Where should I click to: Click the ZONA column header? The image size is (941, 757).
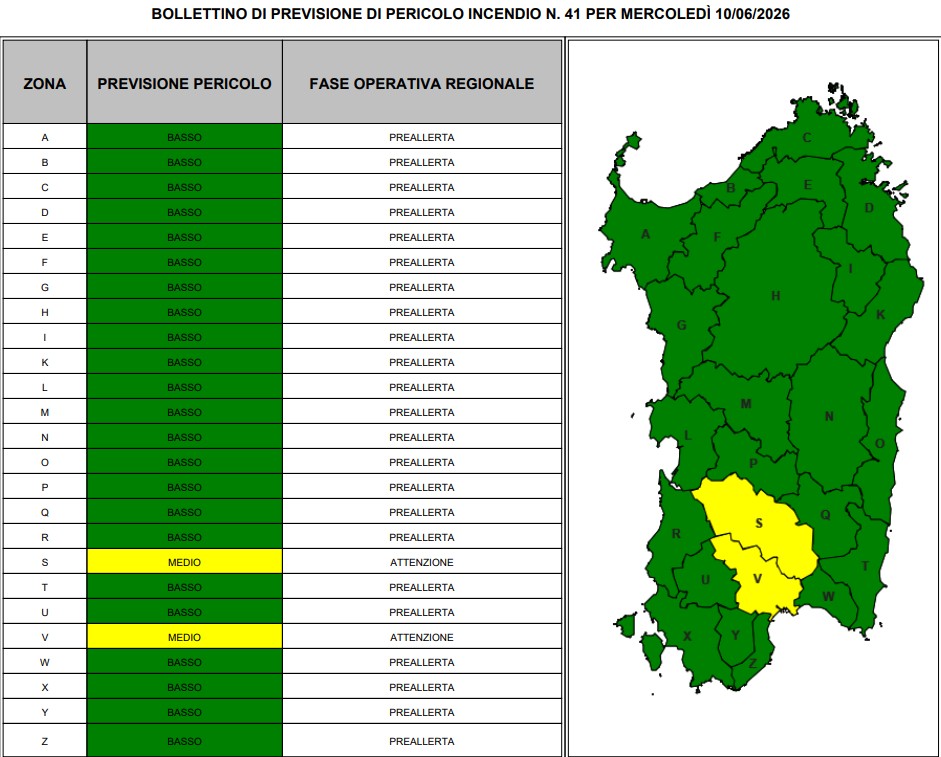click(45, 83)
